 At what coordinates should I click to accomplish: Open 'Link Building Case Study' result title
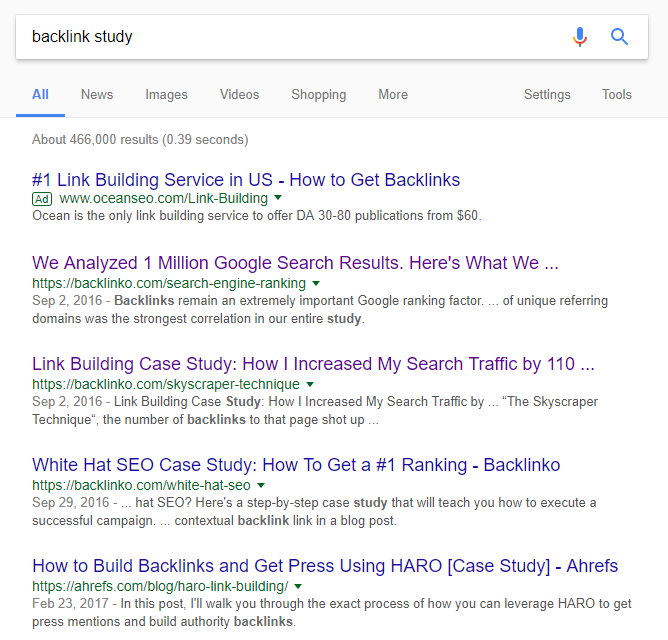(x=314, y=364)
